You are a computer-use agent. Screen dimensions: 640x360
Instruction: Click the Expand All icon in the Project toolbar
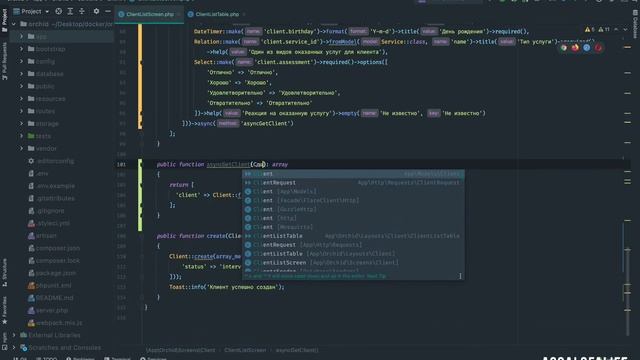click(70, 11)
